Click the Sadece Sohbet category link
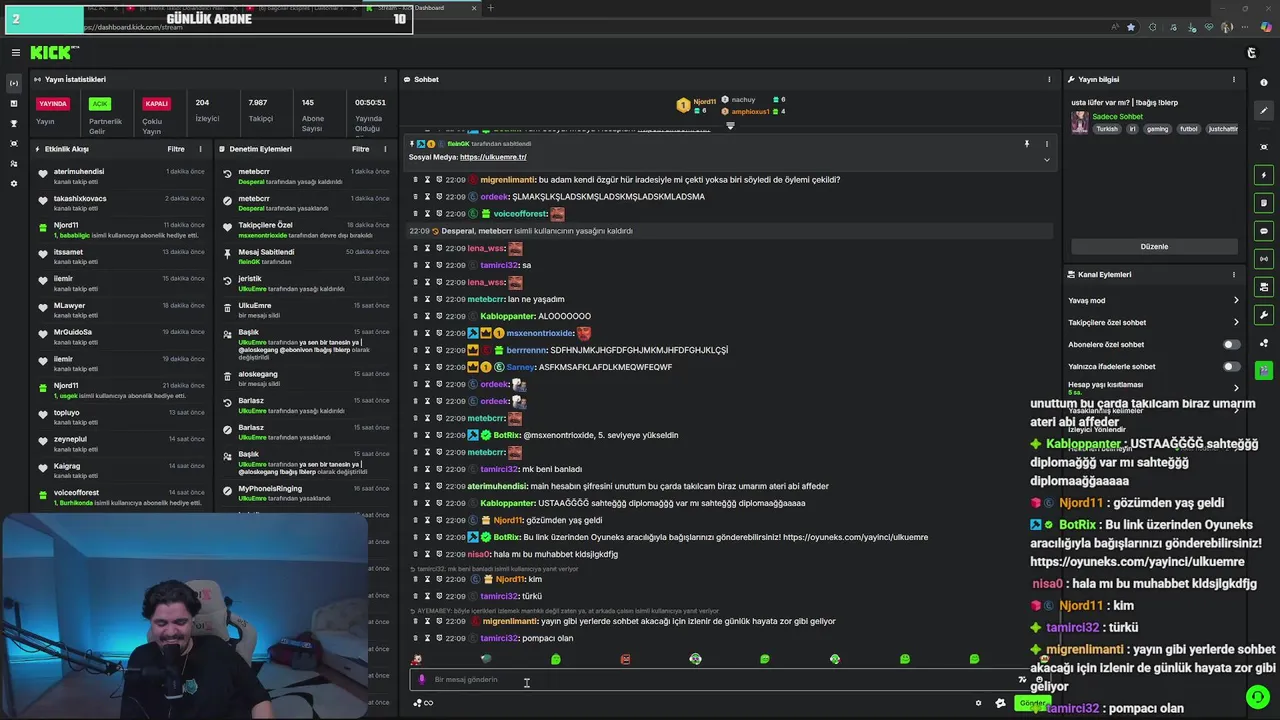1280x720 pixels. pyautogui.click(x=1117, y=117)
